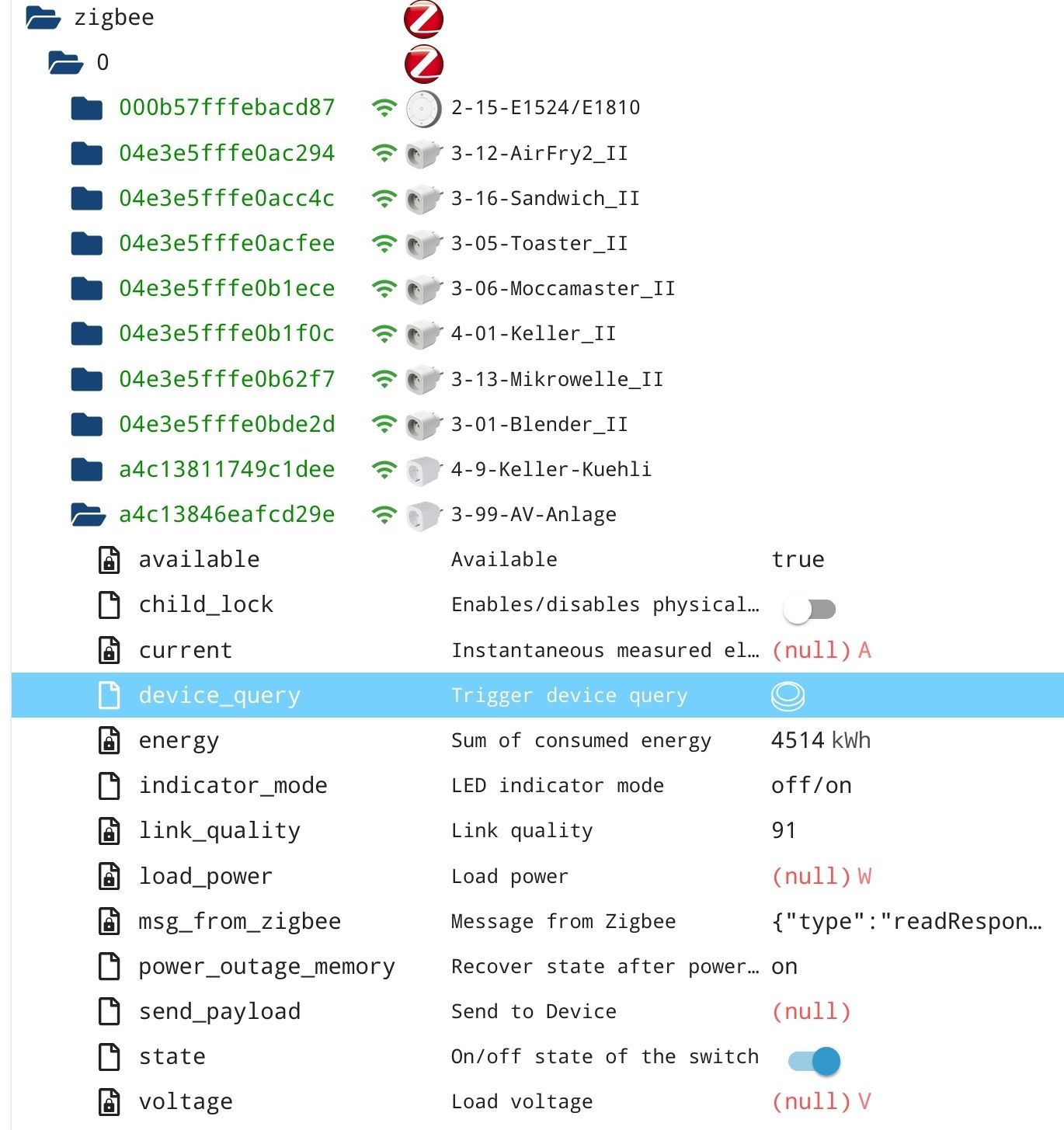Expand folder a4c13811749c1dee
This screenshot has width=1064, height=1130.
click(x=86, y=469)
